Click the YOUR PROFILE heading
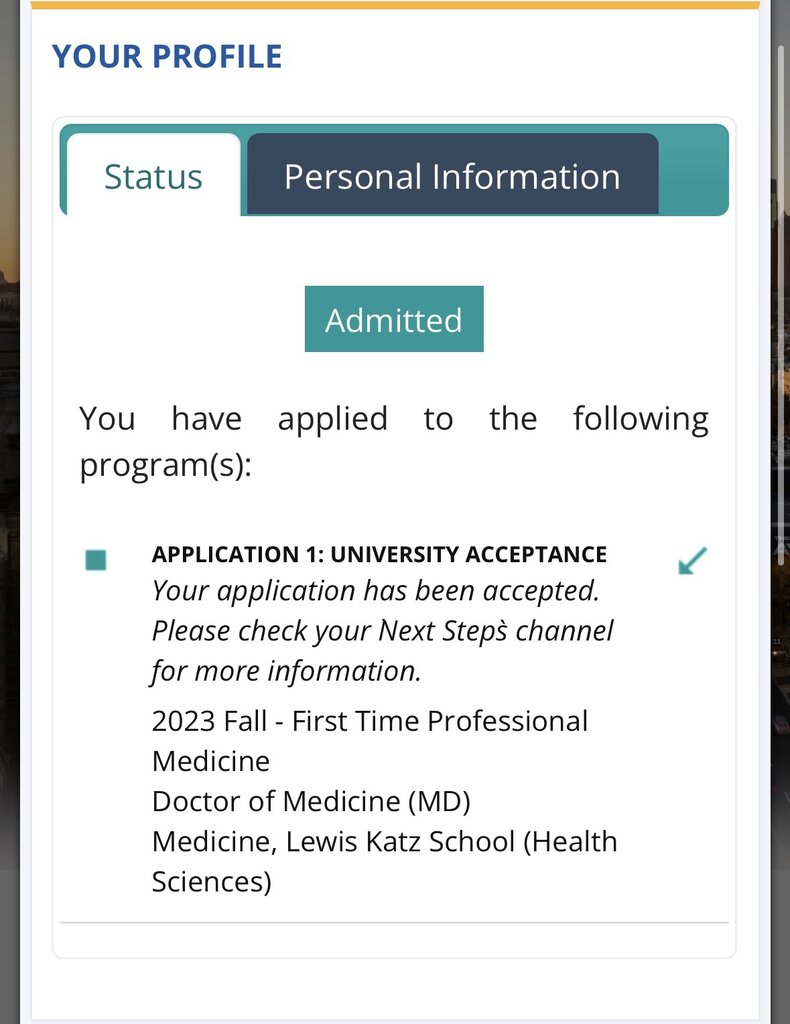Screen dimensions: 790x1024 [167, 56]
